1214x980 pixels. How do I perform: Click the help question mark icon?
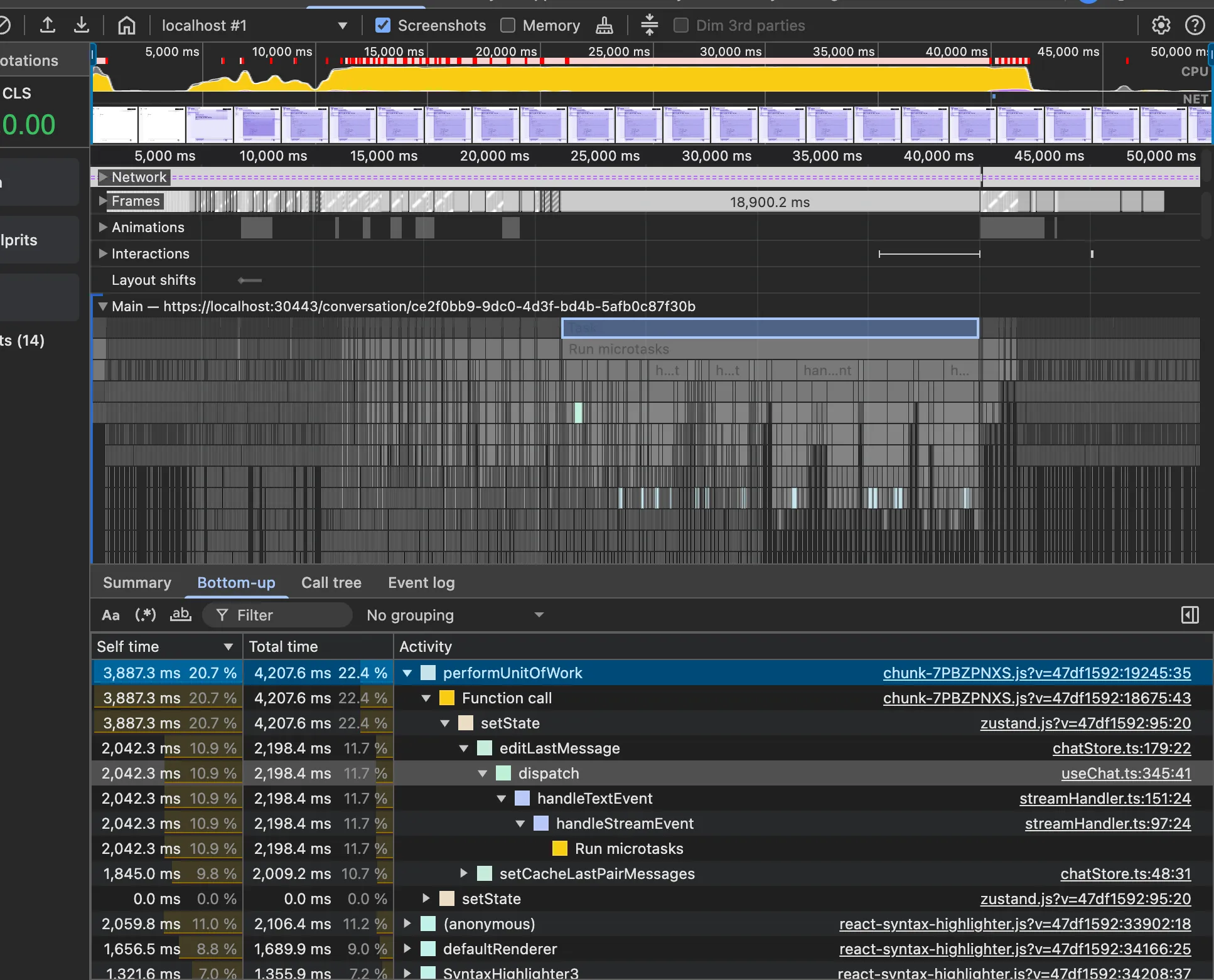[1195, 25]
